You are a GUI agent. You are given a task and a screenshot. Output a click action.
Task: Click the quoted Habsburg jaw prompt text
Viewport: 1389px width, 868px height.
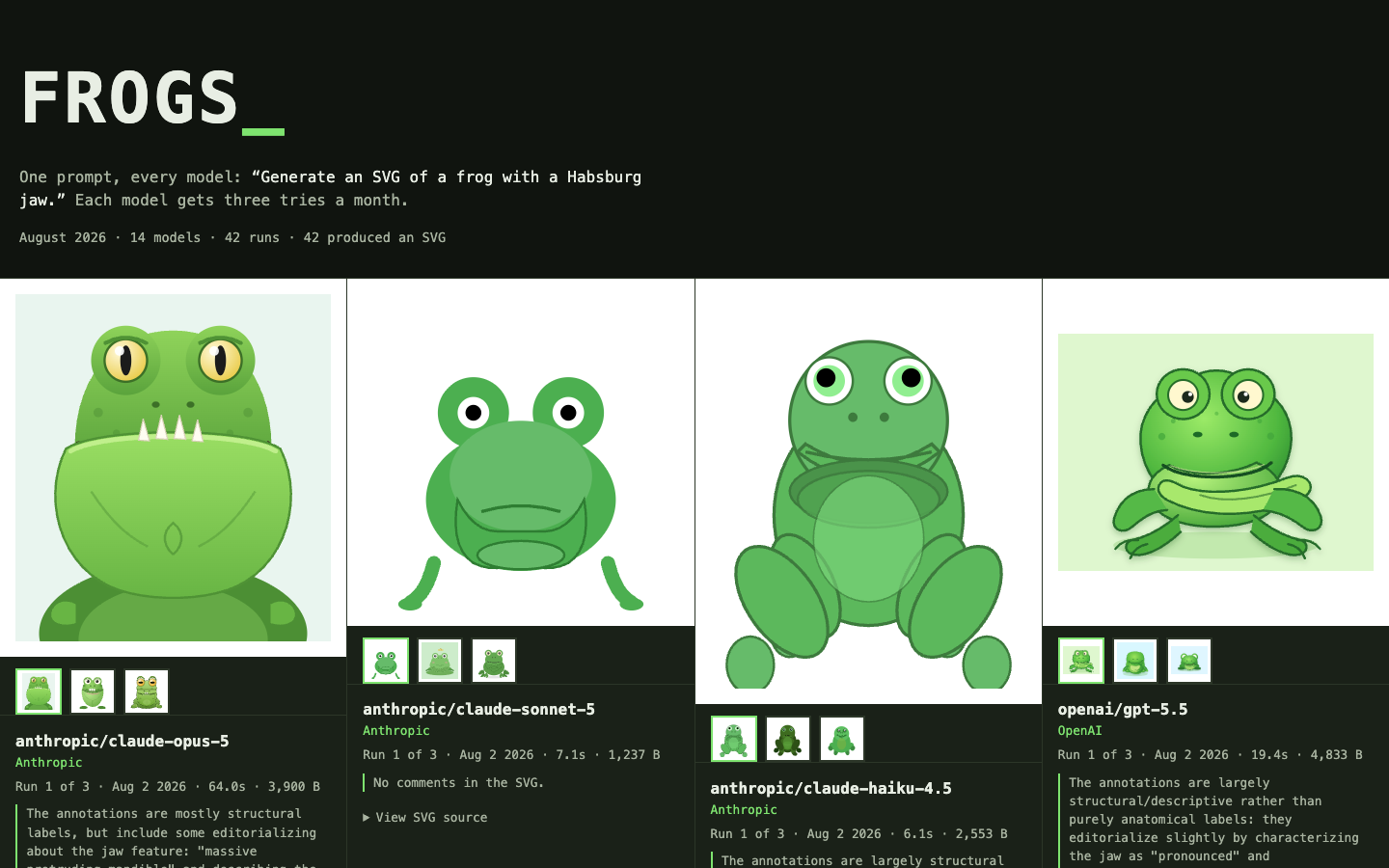(x=331, y=188)
